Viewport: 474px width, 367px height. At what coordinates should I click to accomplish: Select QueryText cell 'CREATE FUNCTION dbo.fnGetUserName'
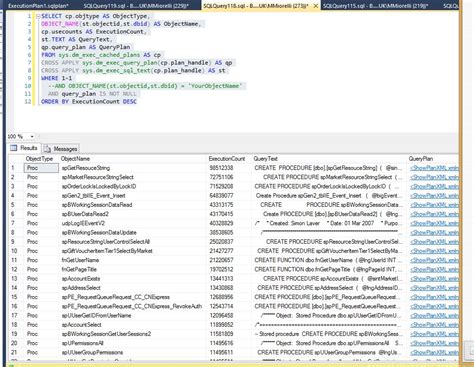[x=330, y=260]
